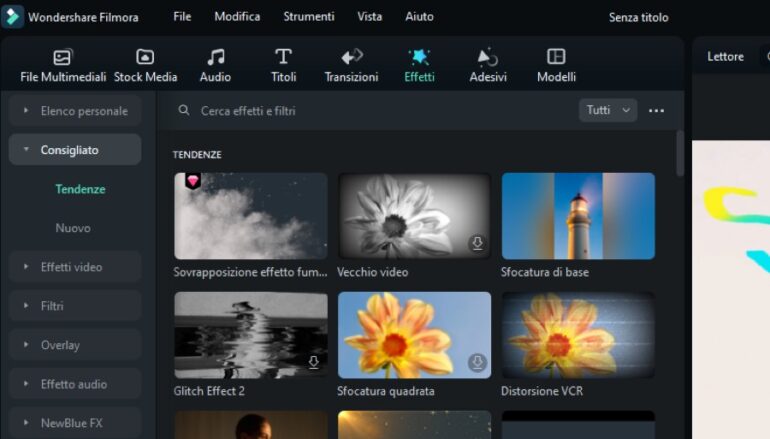Click the effects panel vertical scrollbar
Screen dimensions: 770x439
(x=680, y=153)
